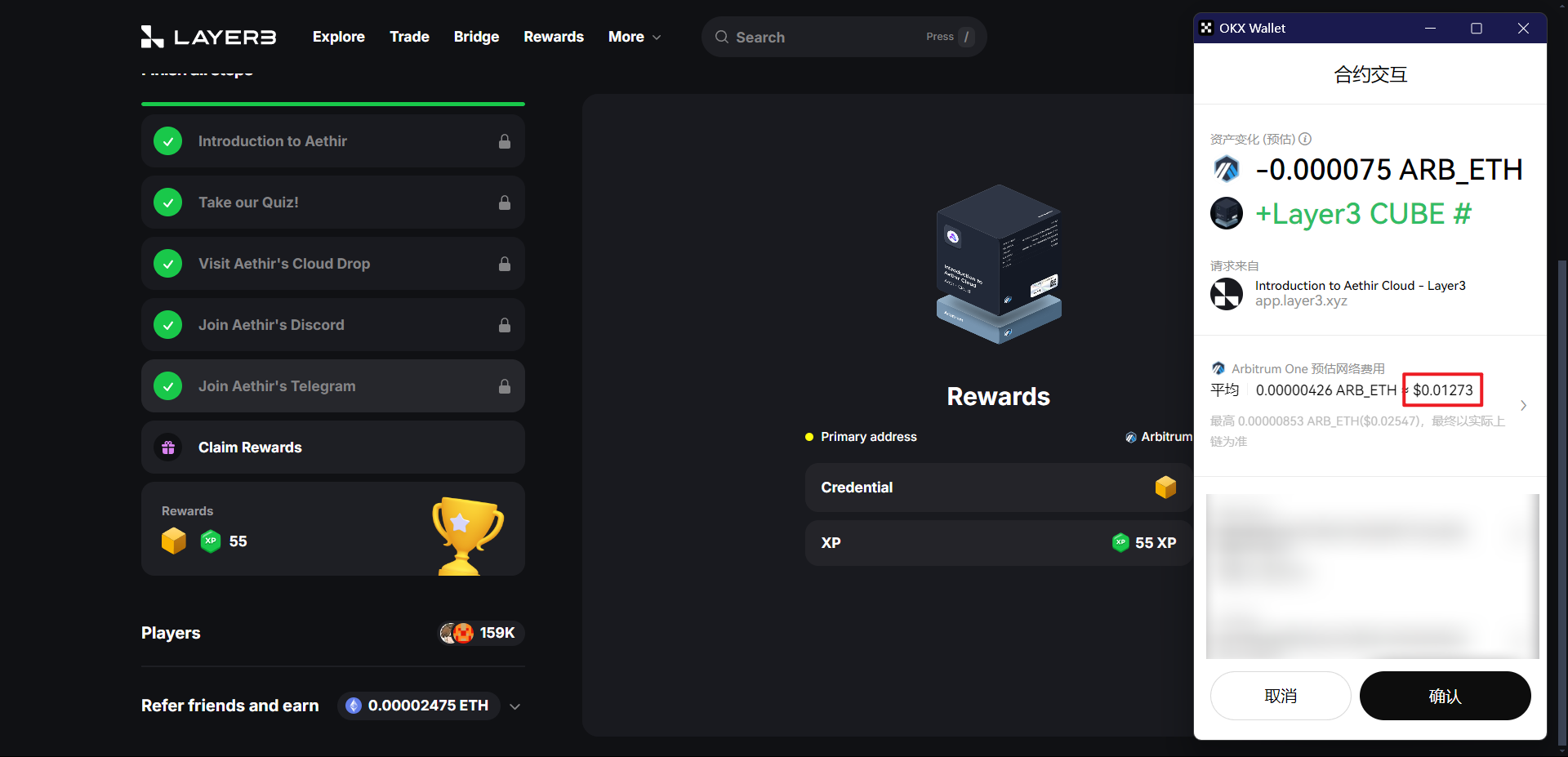Click the purple gift icon on Claim Rewards
This screenshot has width=1568, height=757.
[168, 448]
